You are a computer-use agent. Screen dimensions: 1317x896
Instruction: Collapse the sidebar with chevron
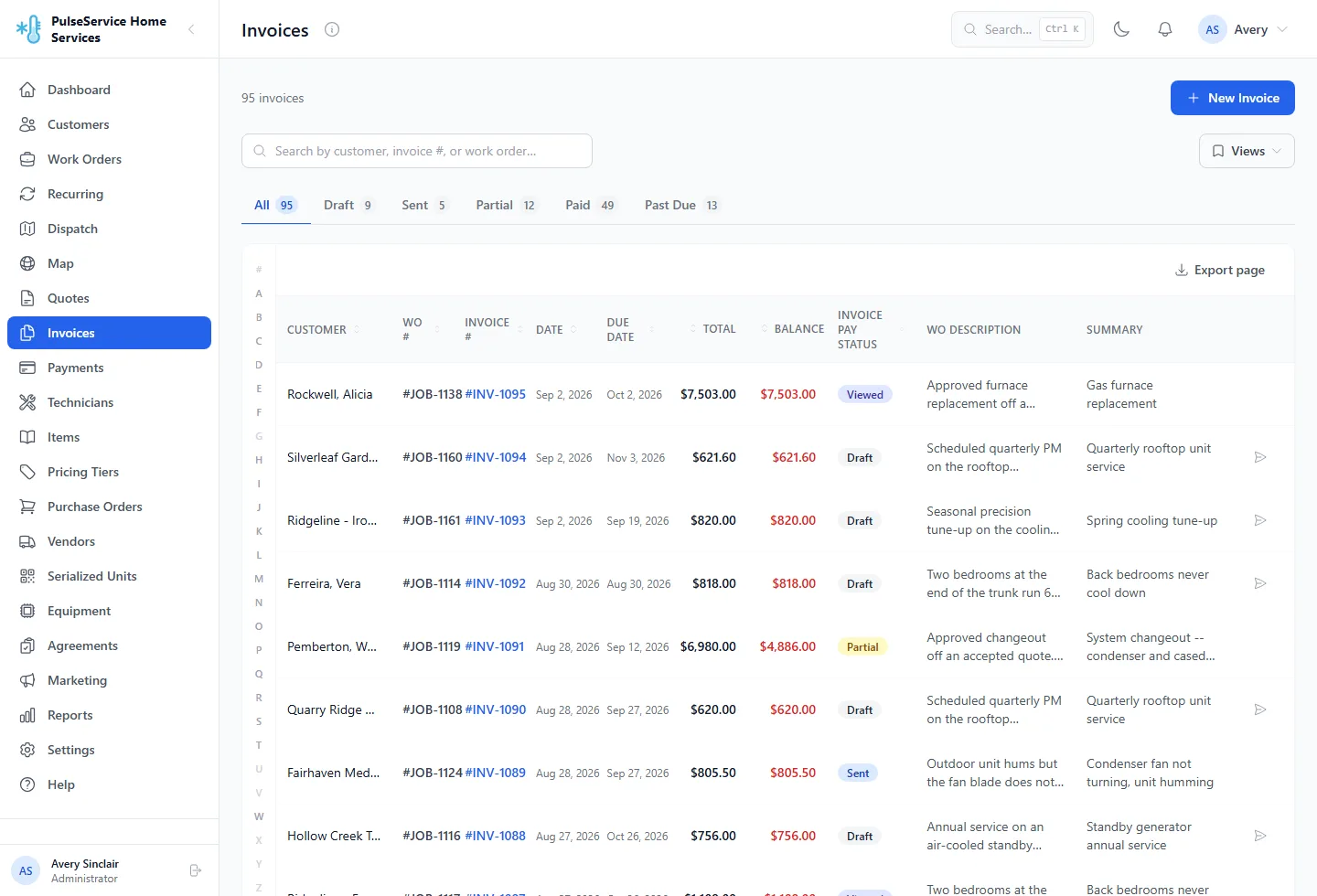[x=191, y=29]
